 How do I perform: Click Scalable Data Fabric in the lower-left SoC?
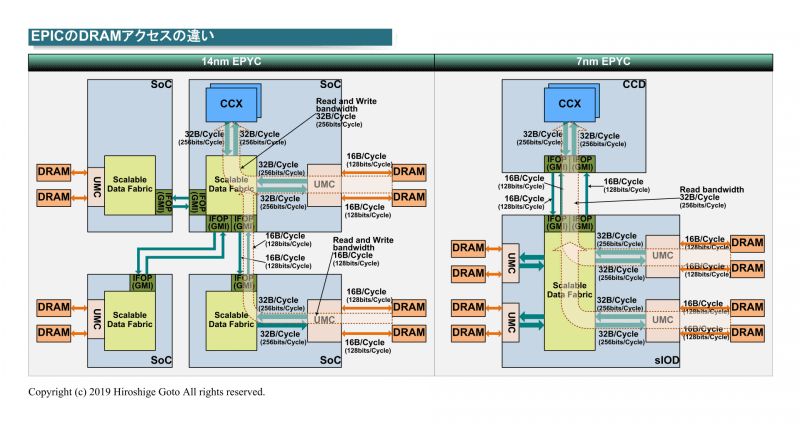tap(130, 320)
